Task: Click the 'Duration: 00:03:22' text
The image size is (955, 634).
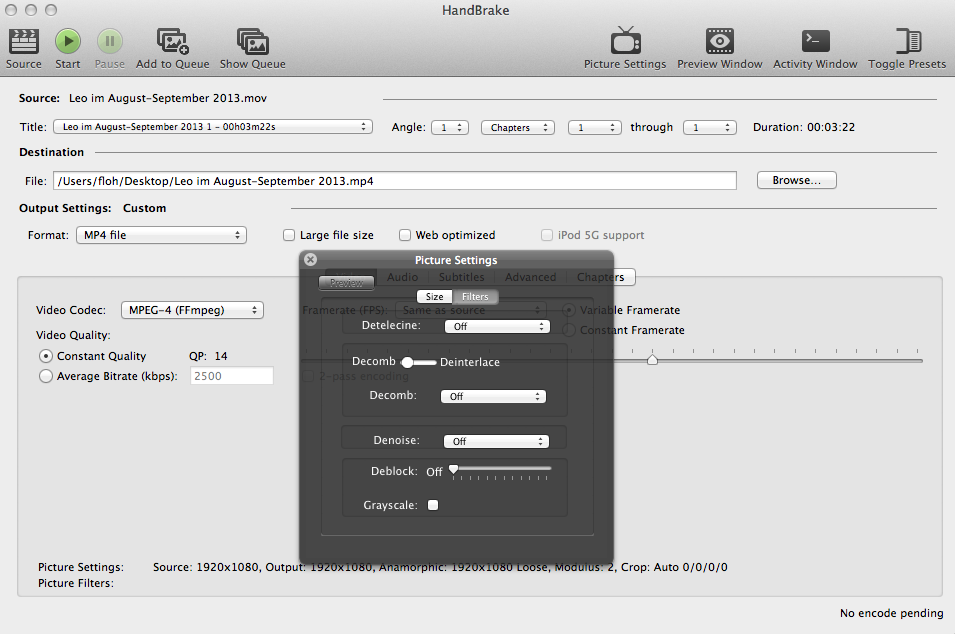Action: [804, 127]
